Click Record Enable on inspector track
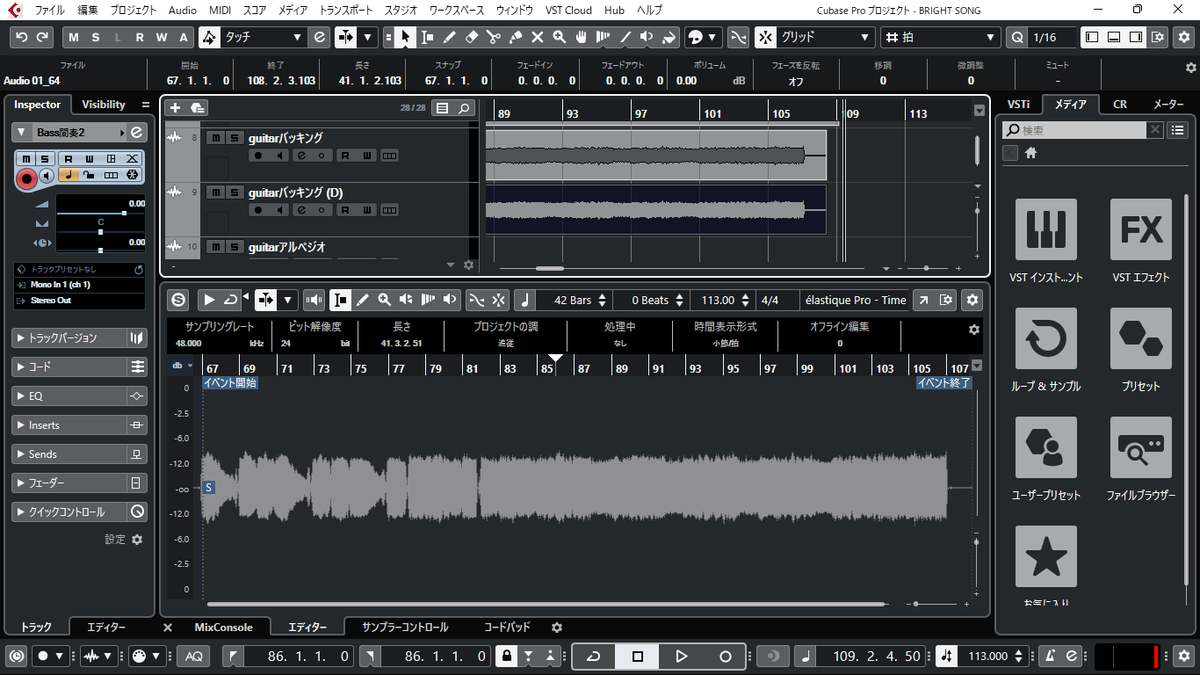1200x675 pixels. click(x=28, y=177)
